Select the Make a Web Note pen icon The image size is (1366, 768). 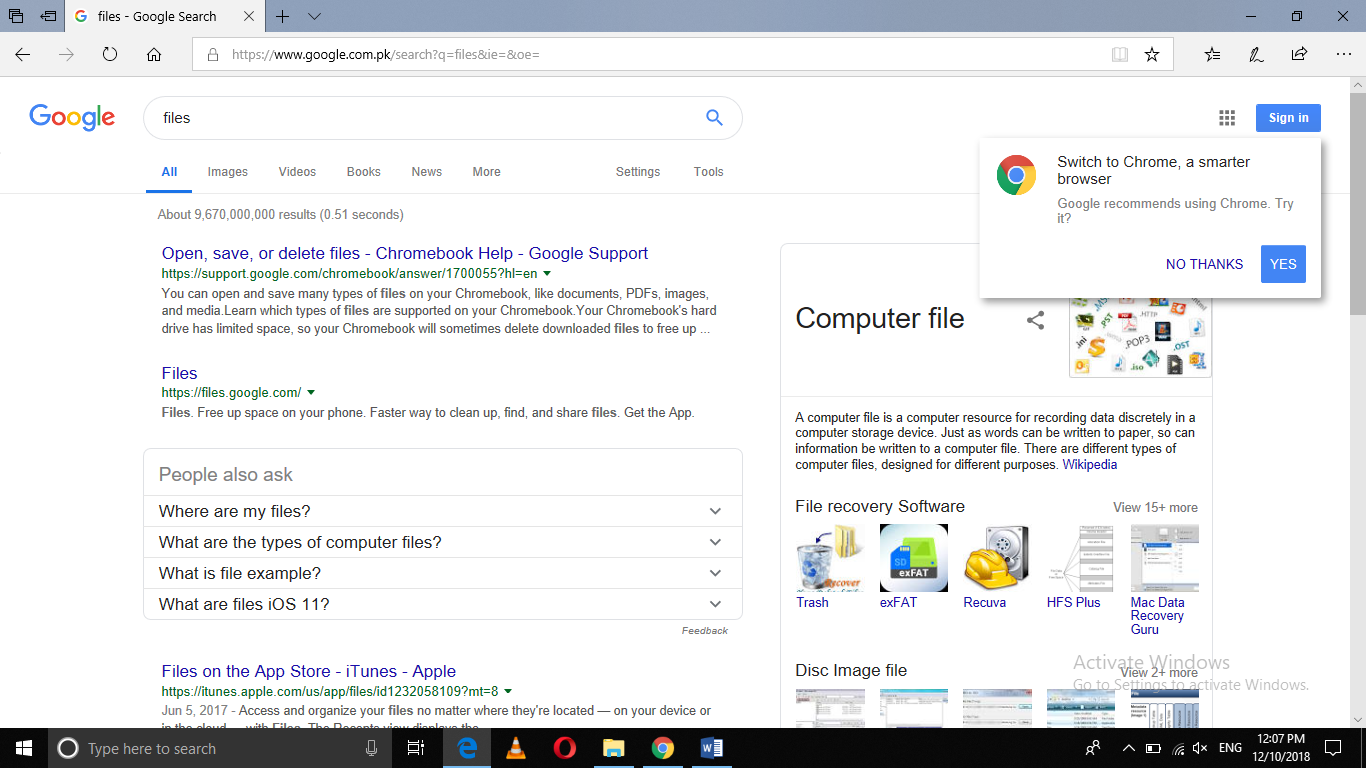(1256, 54)
